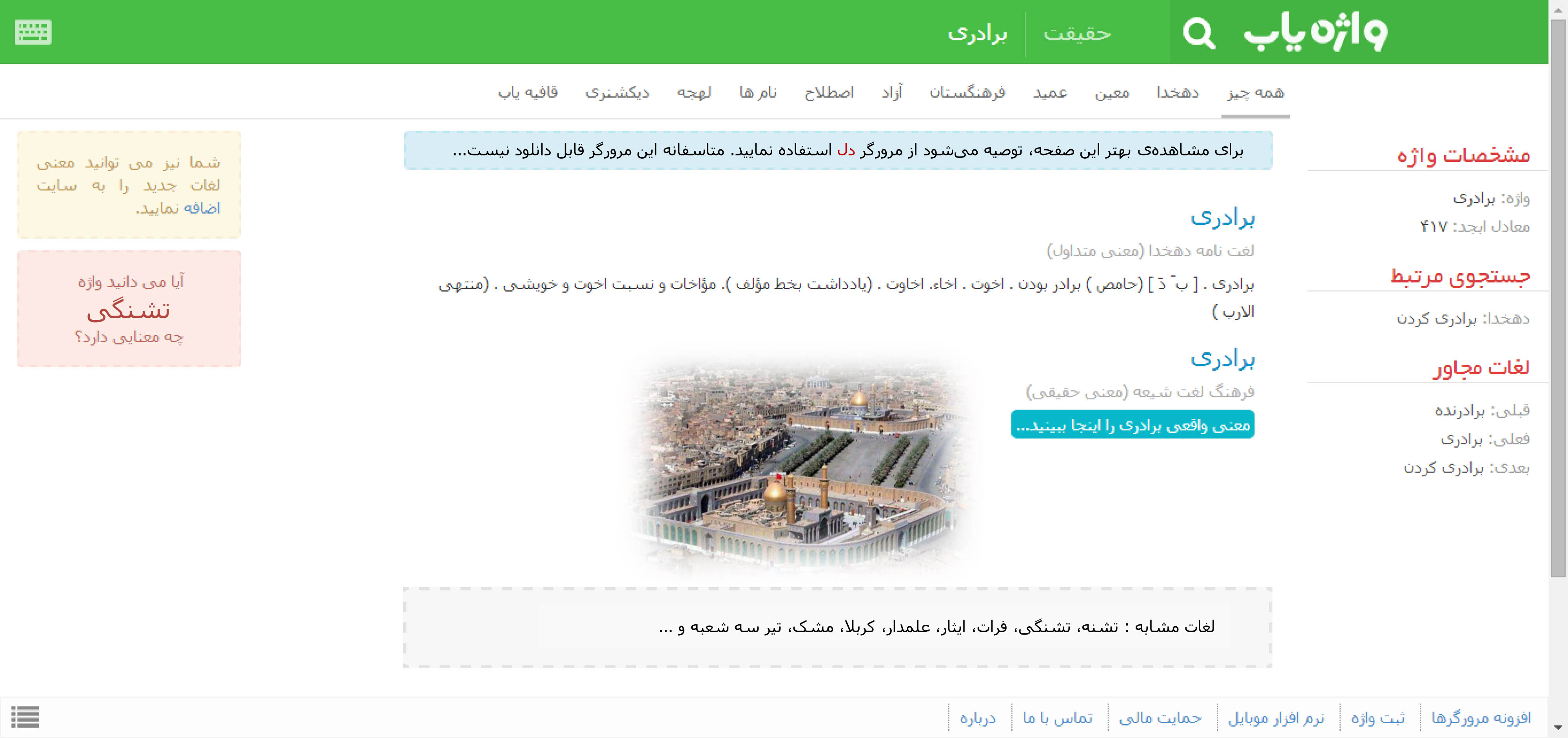
Task: Open related search برادری کردن under دهخدا
Action: (x=1436, y=319)
